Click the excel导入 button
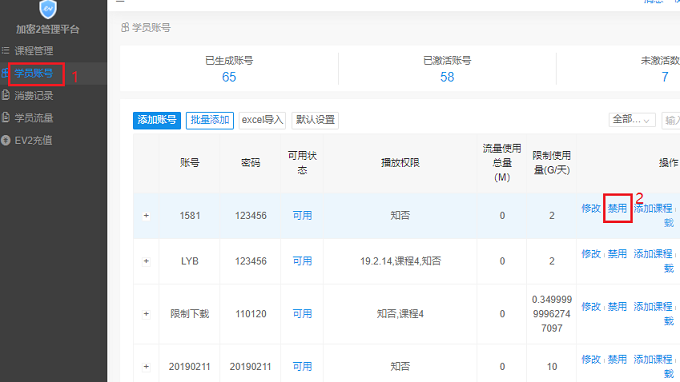The image size is (680, 382). click(262, 120)
